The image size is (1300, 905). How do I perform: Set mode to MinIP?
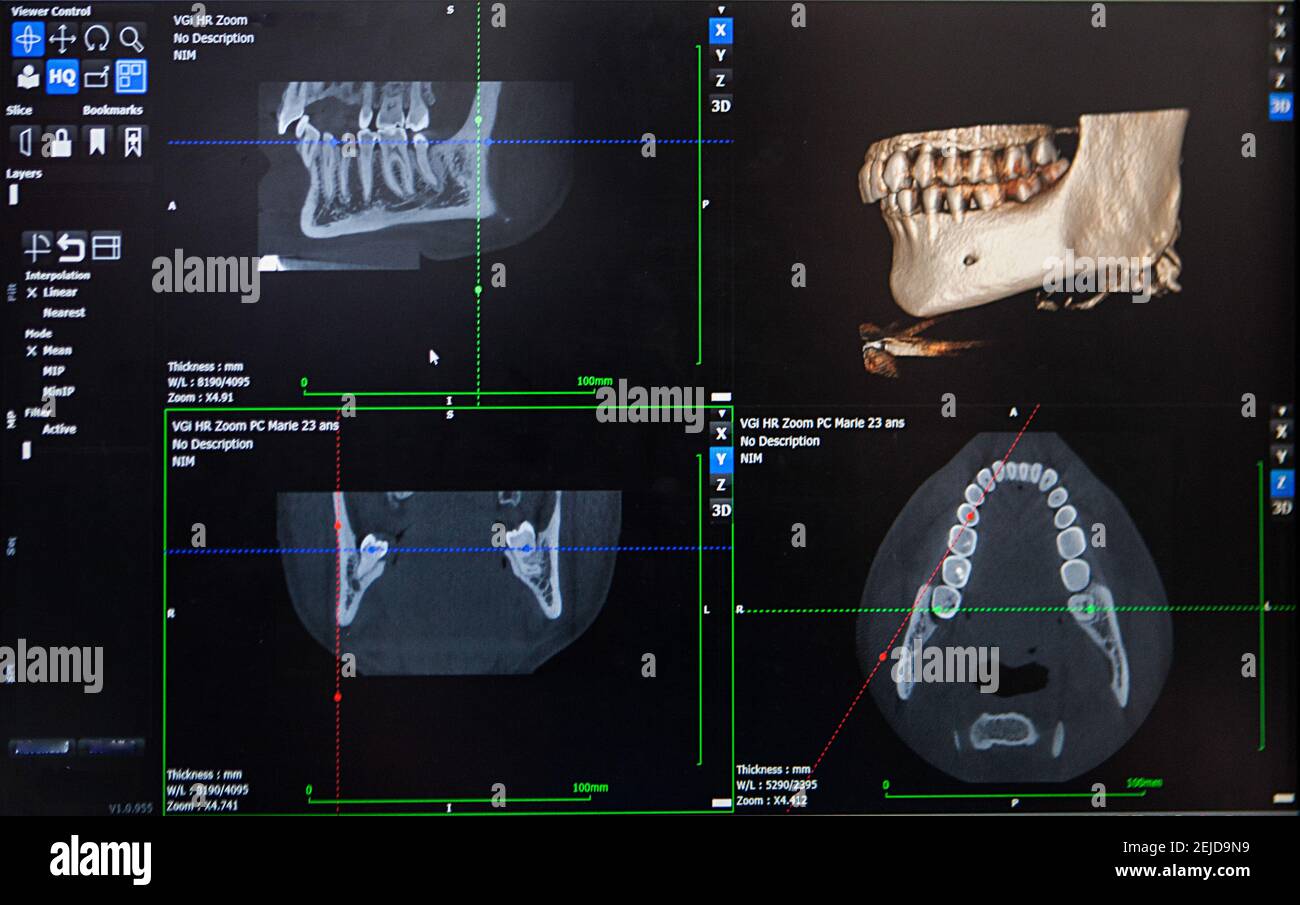click(x=58, y=391)
